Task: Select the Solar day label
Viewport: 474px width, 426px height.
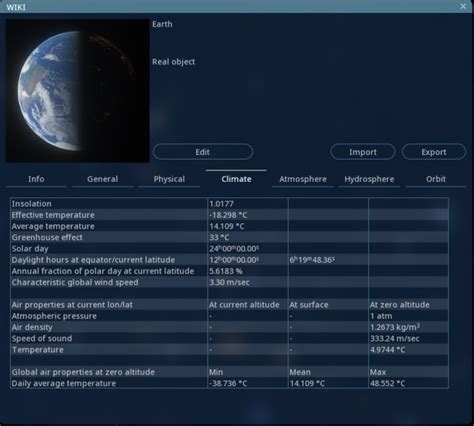Action: click(x=30, y=249)
